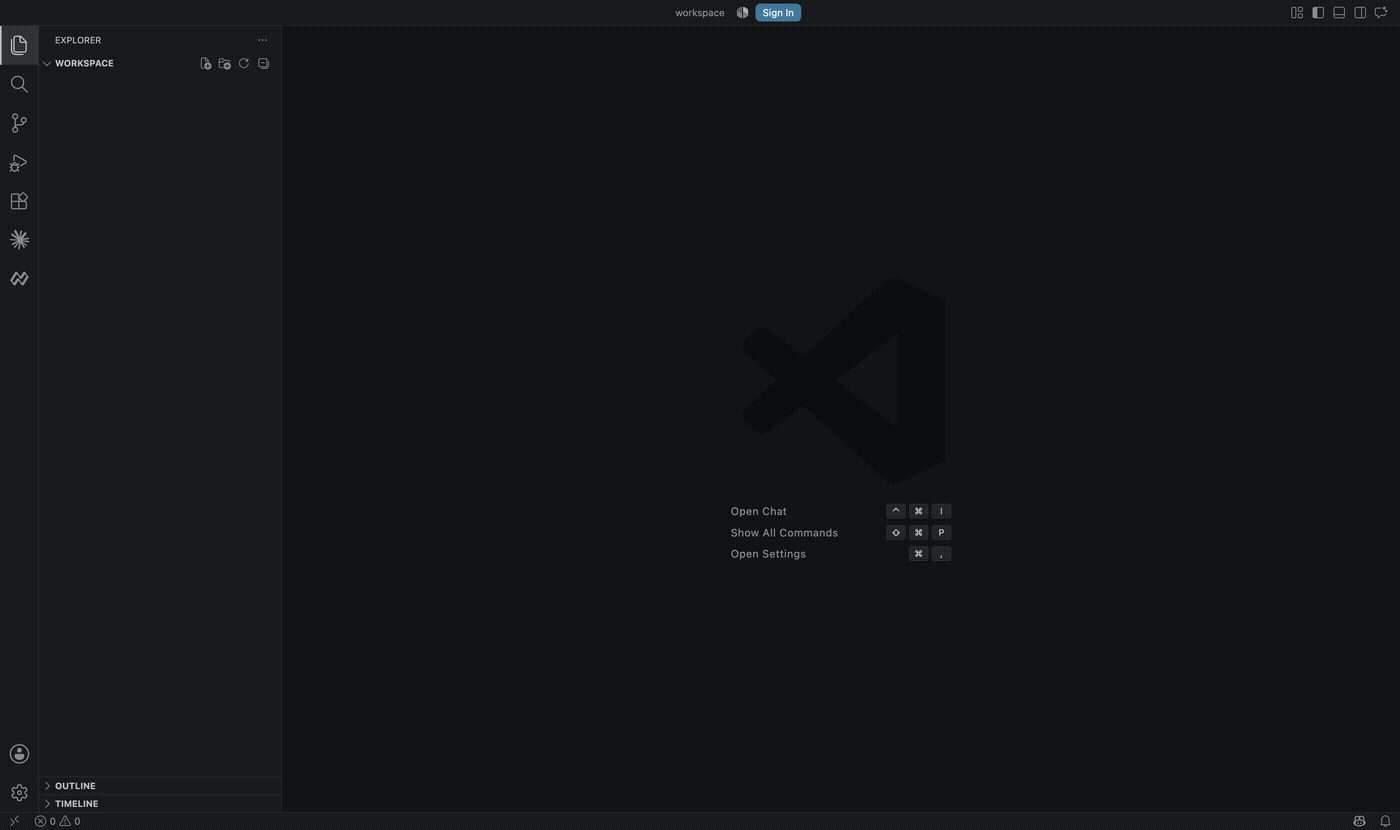Toggle the secondary side bar
The width and height of the screenshot is (1400, 830).
tap(1360, 13)
